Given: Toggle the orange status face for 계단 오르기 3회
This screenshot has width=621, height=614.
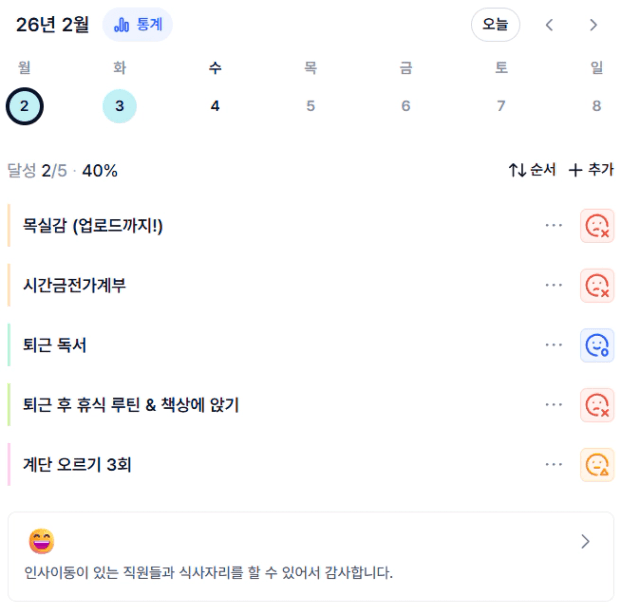Looking at the screenshot, I should click(597, 464).
